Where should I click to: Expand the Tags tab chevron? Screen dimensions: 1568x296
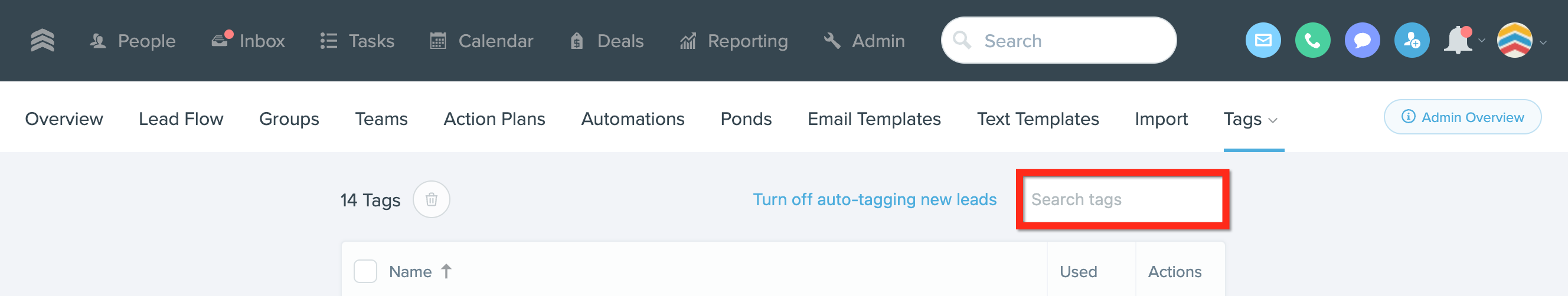(x=1273, y=120)
